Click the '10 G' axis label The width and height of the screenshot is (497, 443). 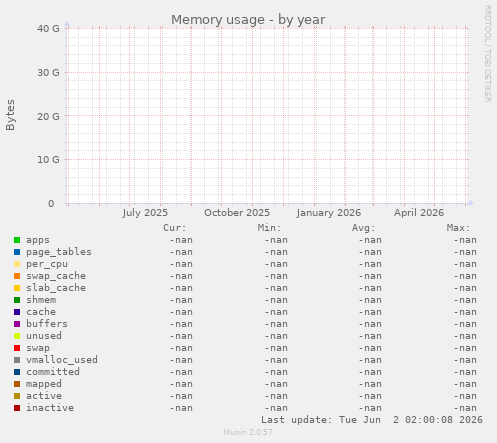click(48, 160)
